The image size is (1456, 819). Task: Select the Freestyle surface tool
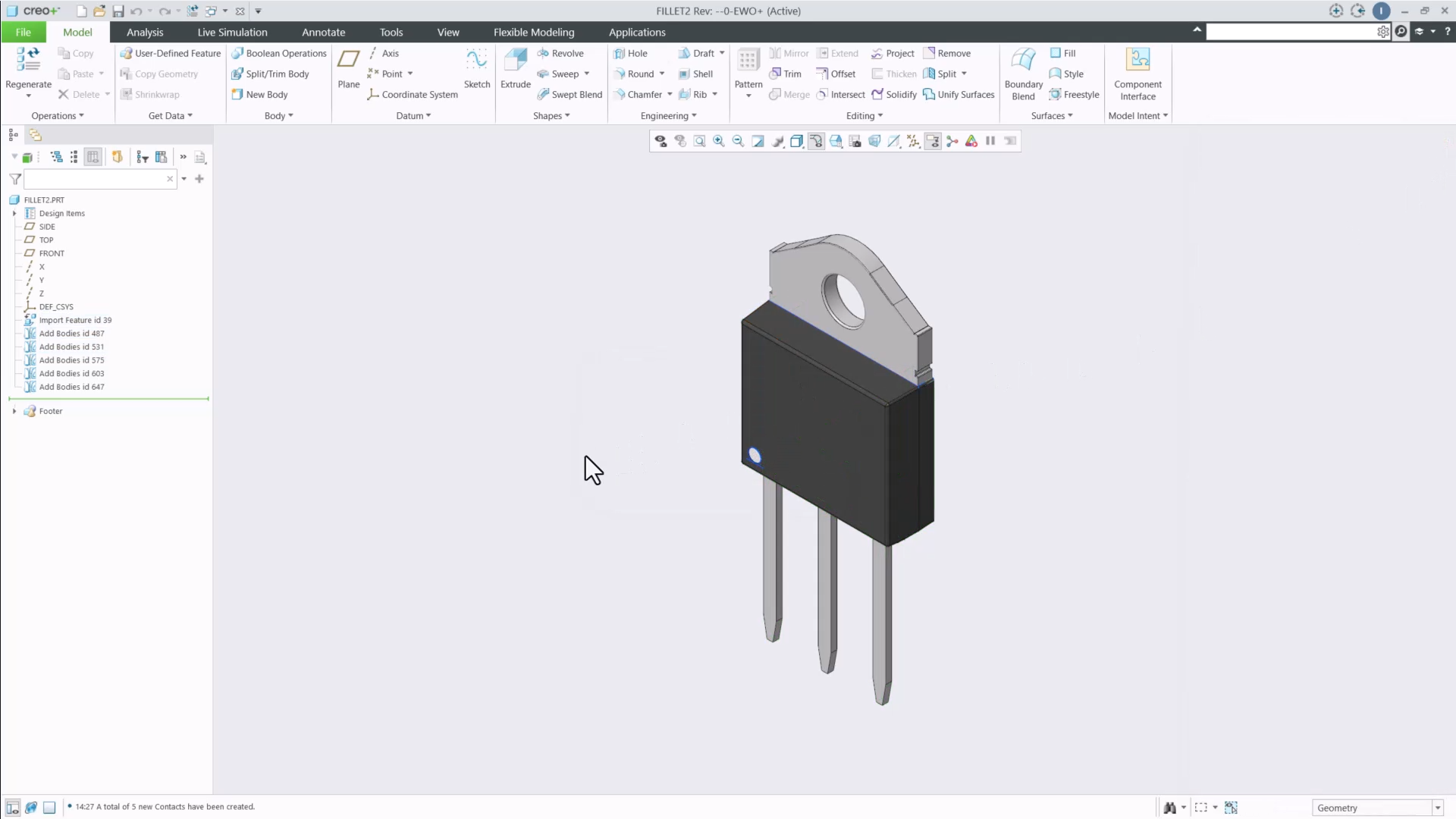[x=1075, y=94]
